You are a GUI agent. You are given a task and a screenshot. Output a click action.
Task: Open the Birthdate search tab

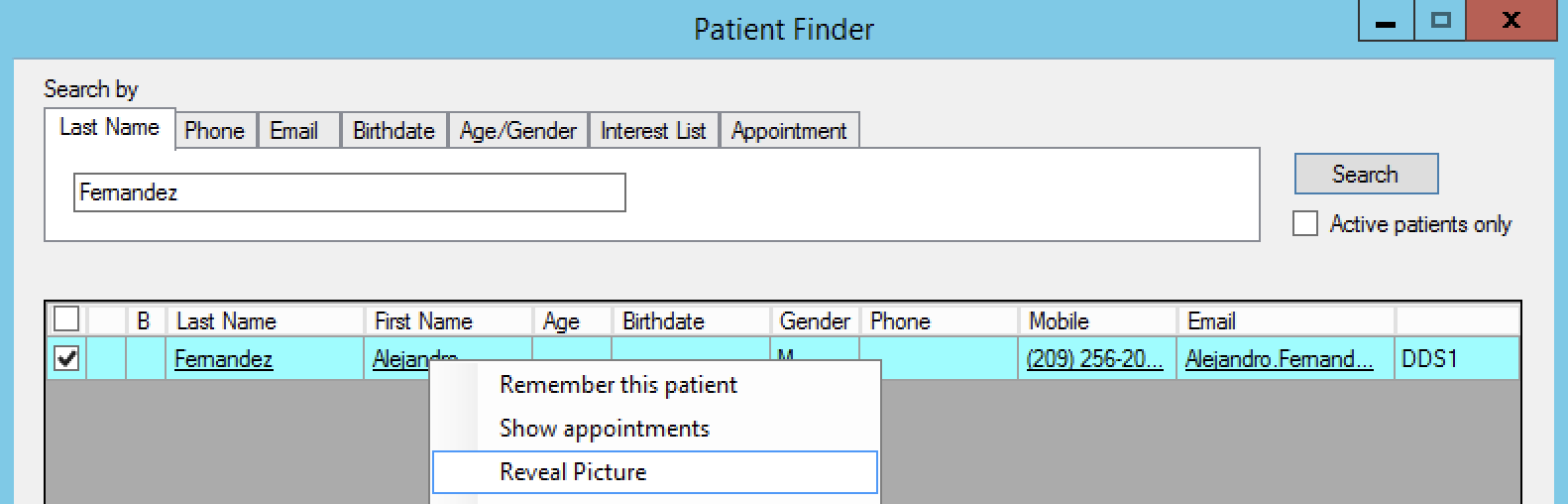[393, 131]
